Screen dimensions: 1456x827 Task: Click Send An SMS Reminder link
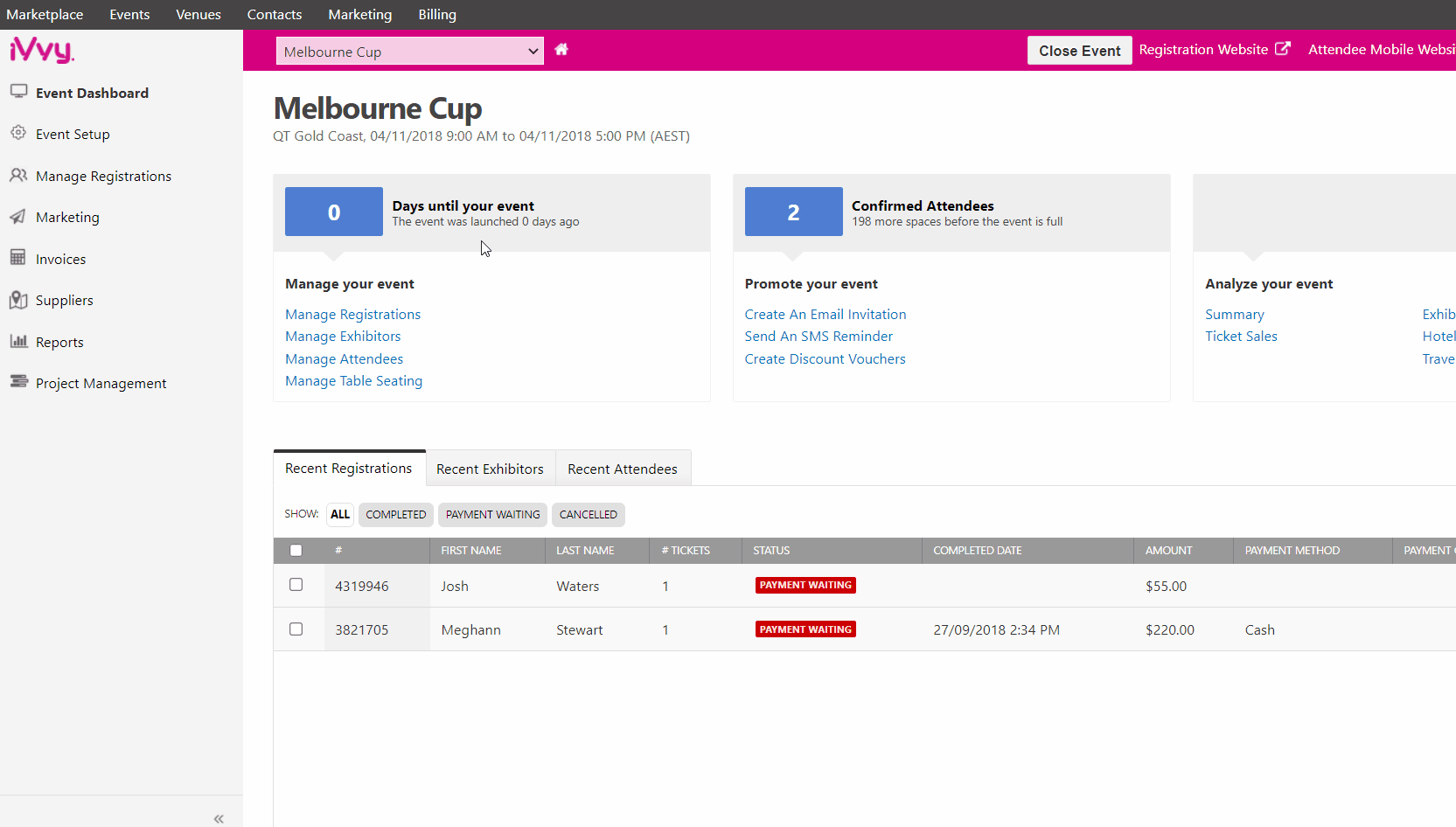click(x=819, y=337)
